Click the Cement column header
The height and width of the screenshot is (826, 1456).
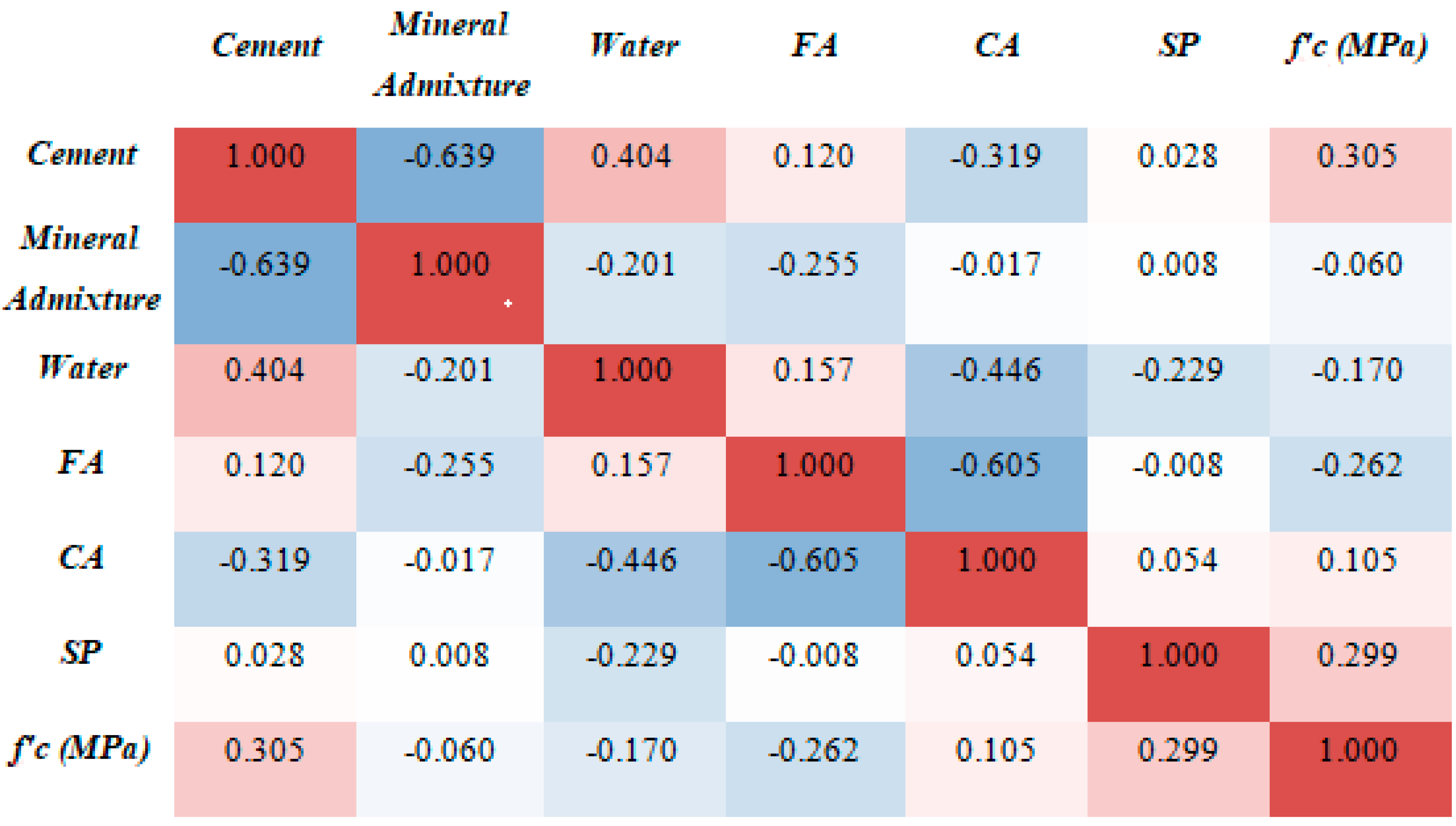[266, 45]
